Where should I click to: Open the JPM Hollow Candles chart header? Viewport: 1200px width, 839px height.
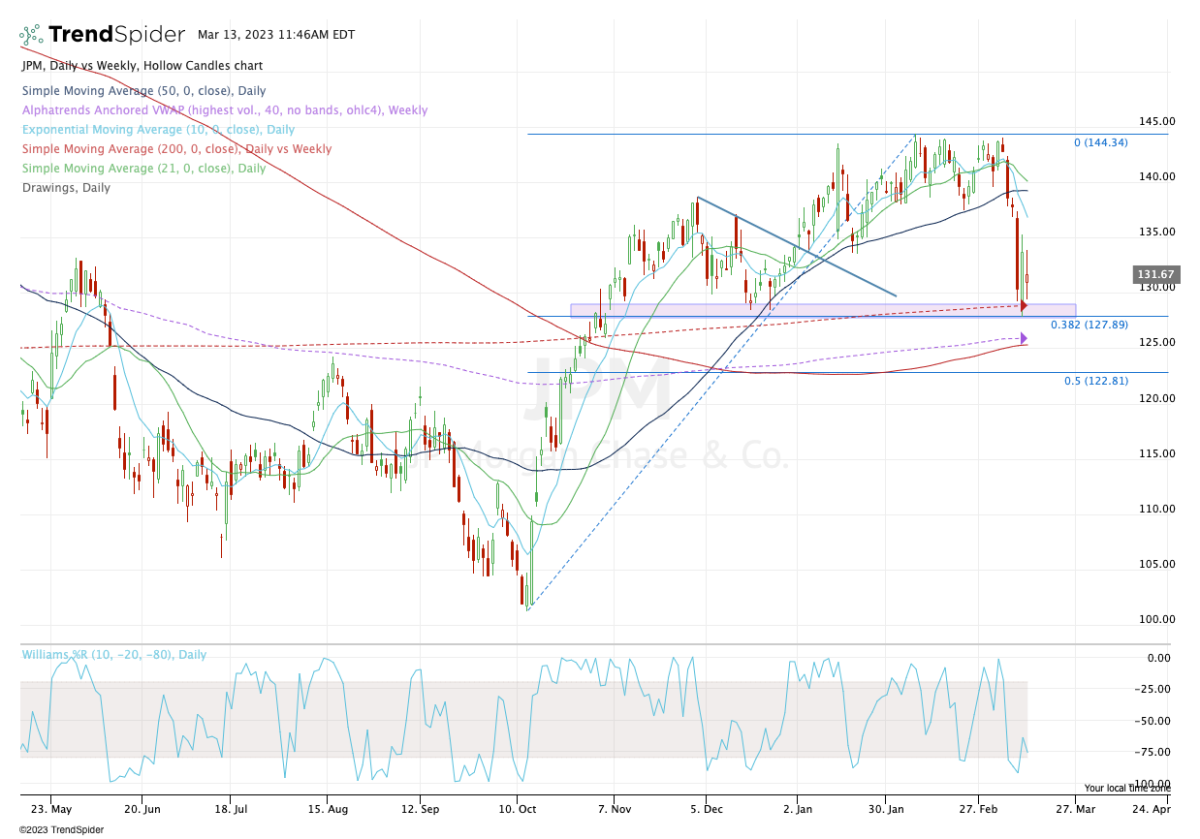click(141, 65)
